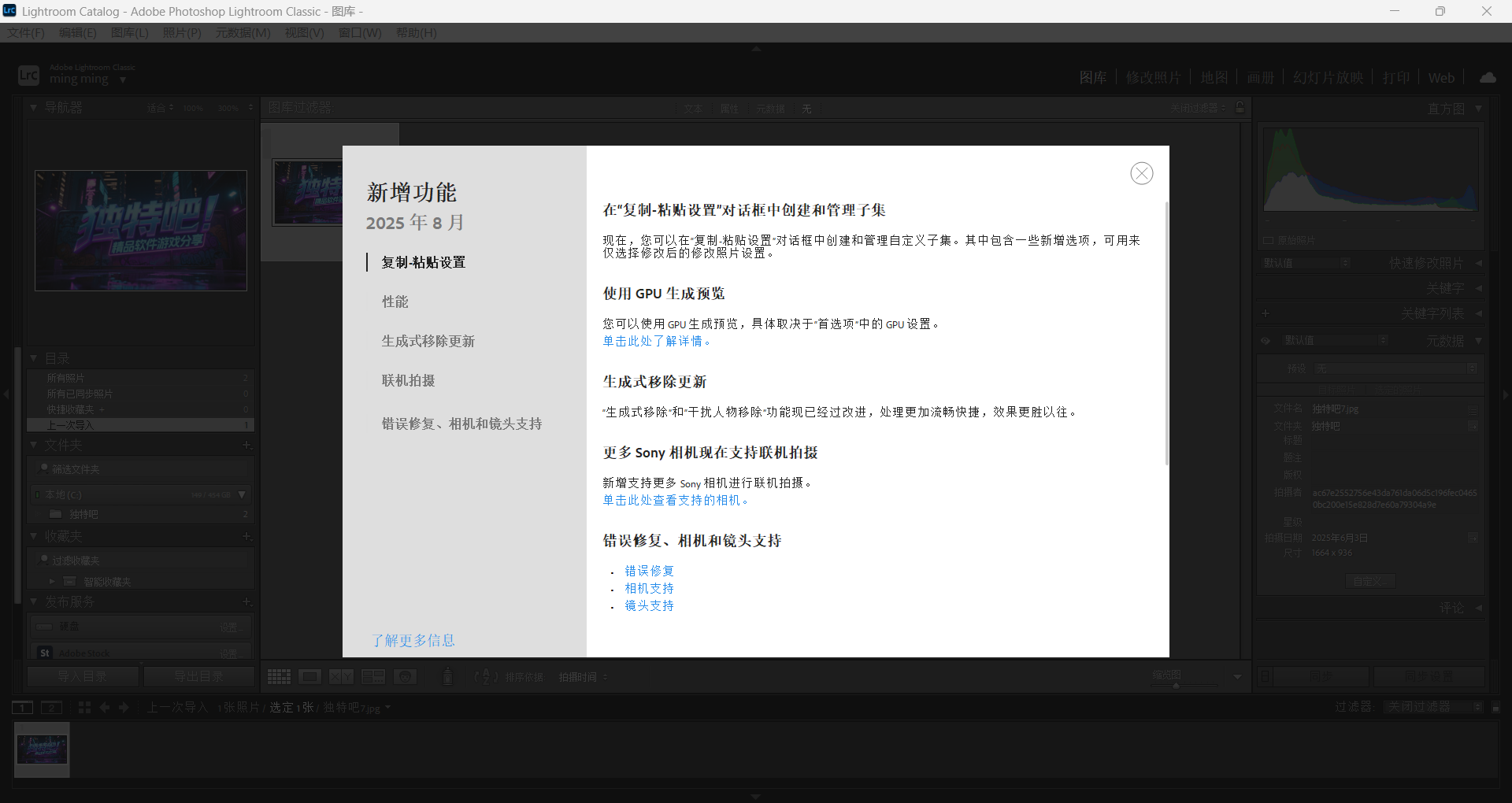The image size is (1512, 803).
Task: Click the main window display button 1
Action: coord(23,707)
